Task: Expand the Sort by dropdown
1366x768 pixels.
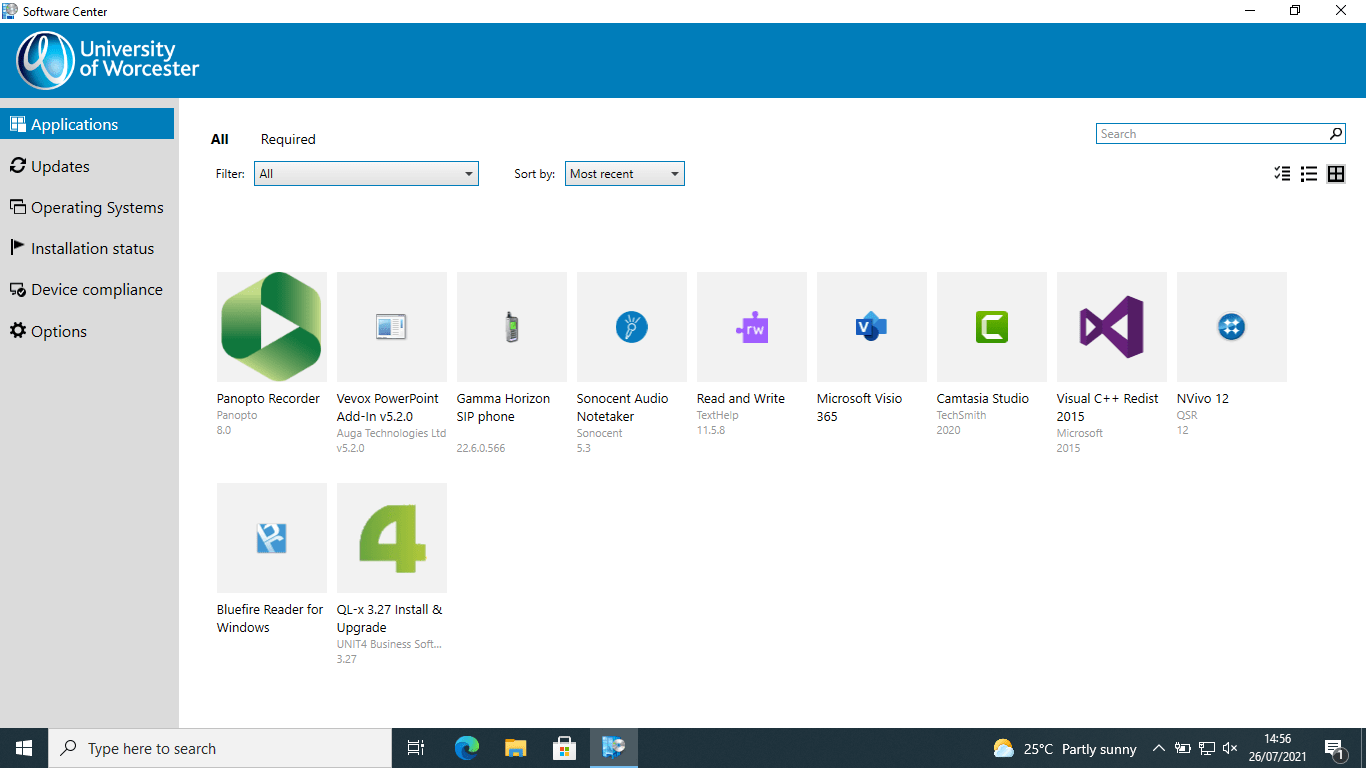Action: pyautogui.click(x=625, y=174)
